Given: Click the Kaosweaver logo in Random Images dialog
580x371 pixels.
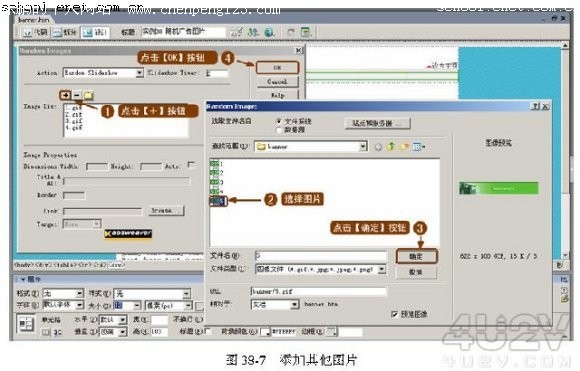Looking at the screenshot, I should 128,233.
